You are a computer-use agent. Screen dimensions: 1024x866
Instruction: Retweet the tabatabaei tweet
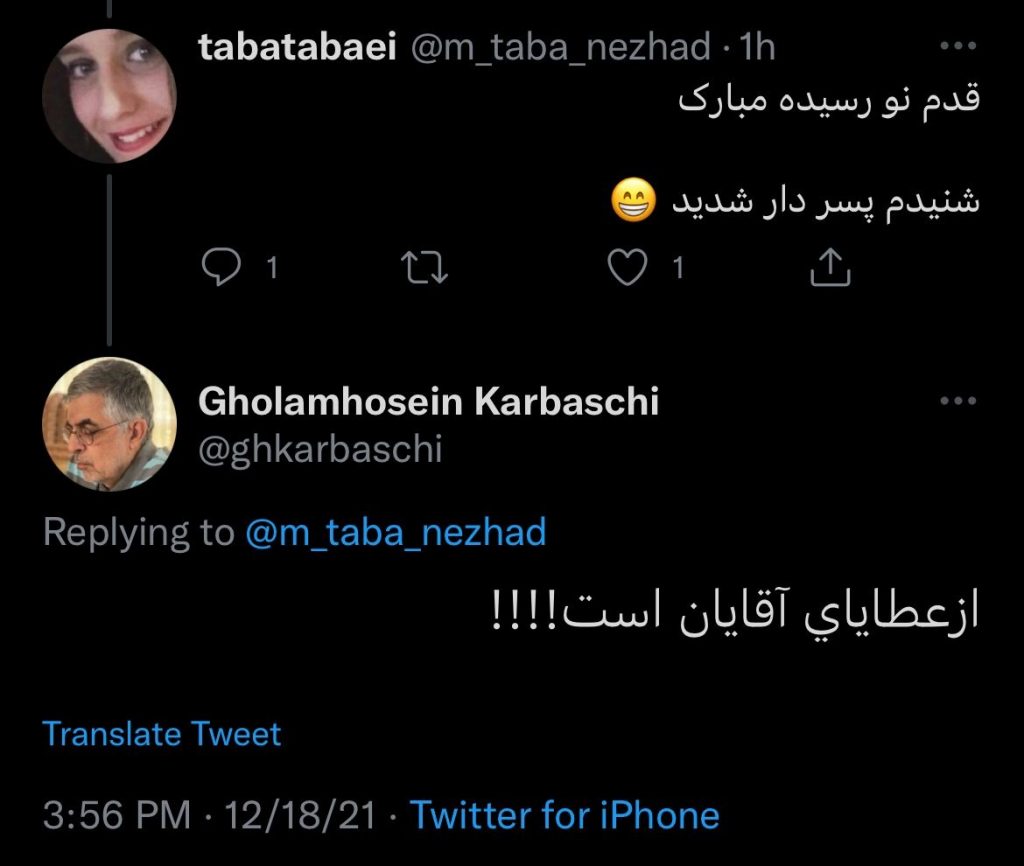coord(423,267)
